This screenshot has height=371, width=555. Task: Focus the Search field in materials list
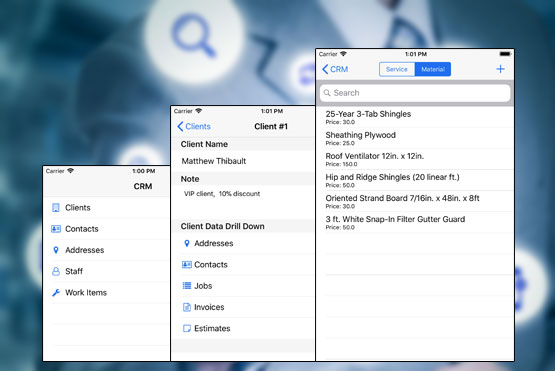415,93
